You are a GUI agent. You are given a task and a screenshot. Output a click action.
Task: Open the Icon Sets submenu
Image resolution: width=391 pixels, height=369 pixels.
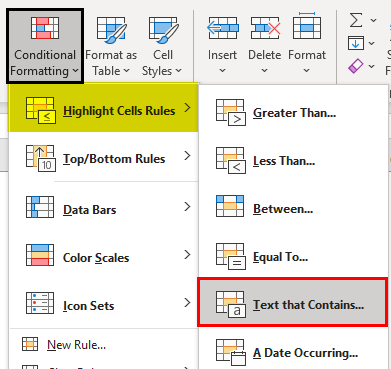(x=103, y=304)
